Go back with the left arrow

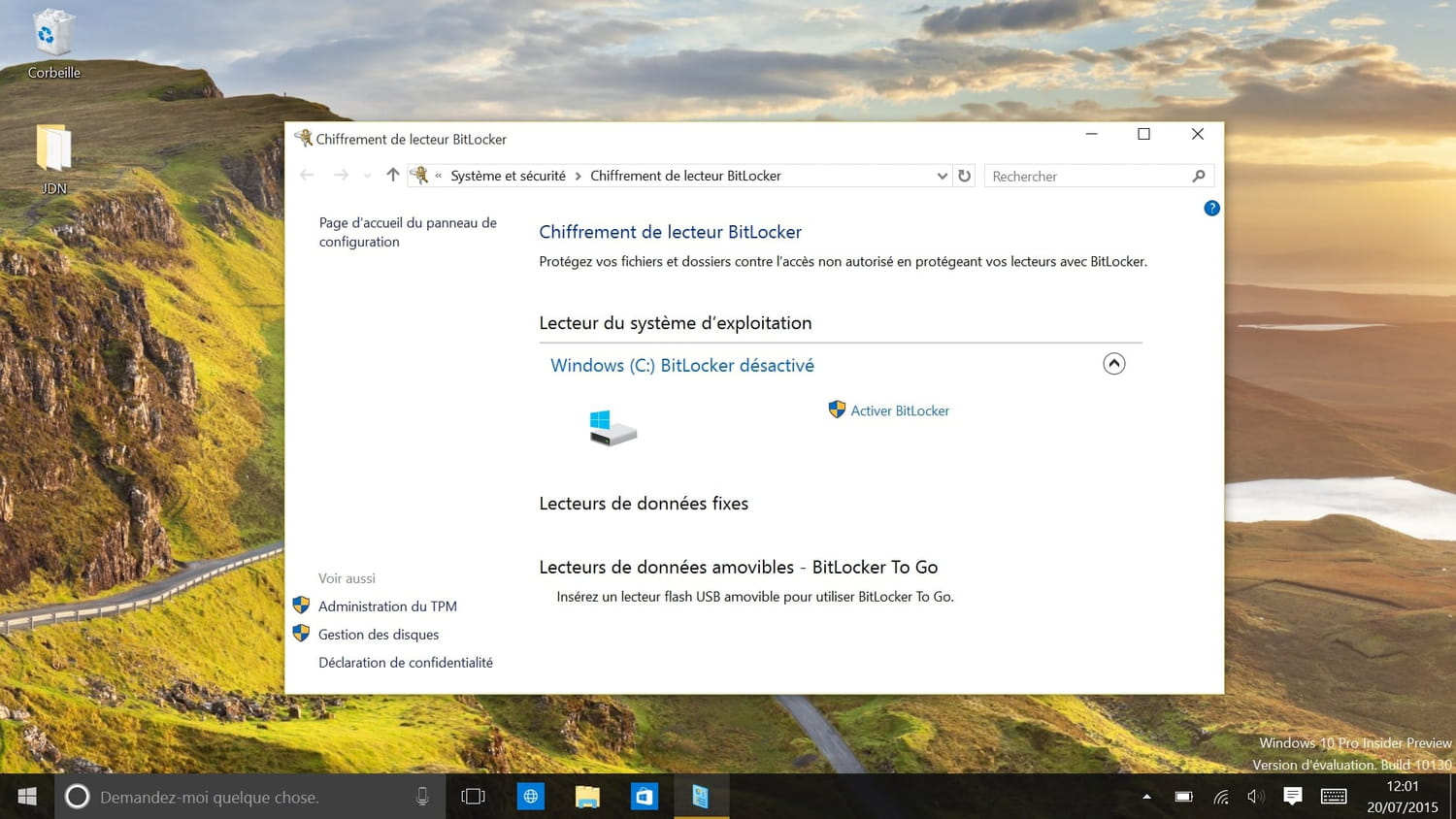point(307,176)
